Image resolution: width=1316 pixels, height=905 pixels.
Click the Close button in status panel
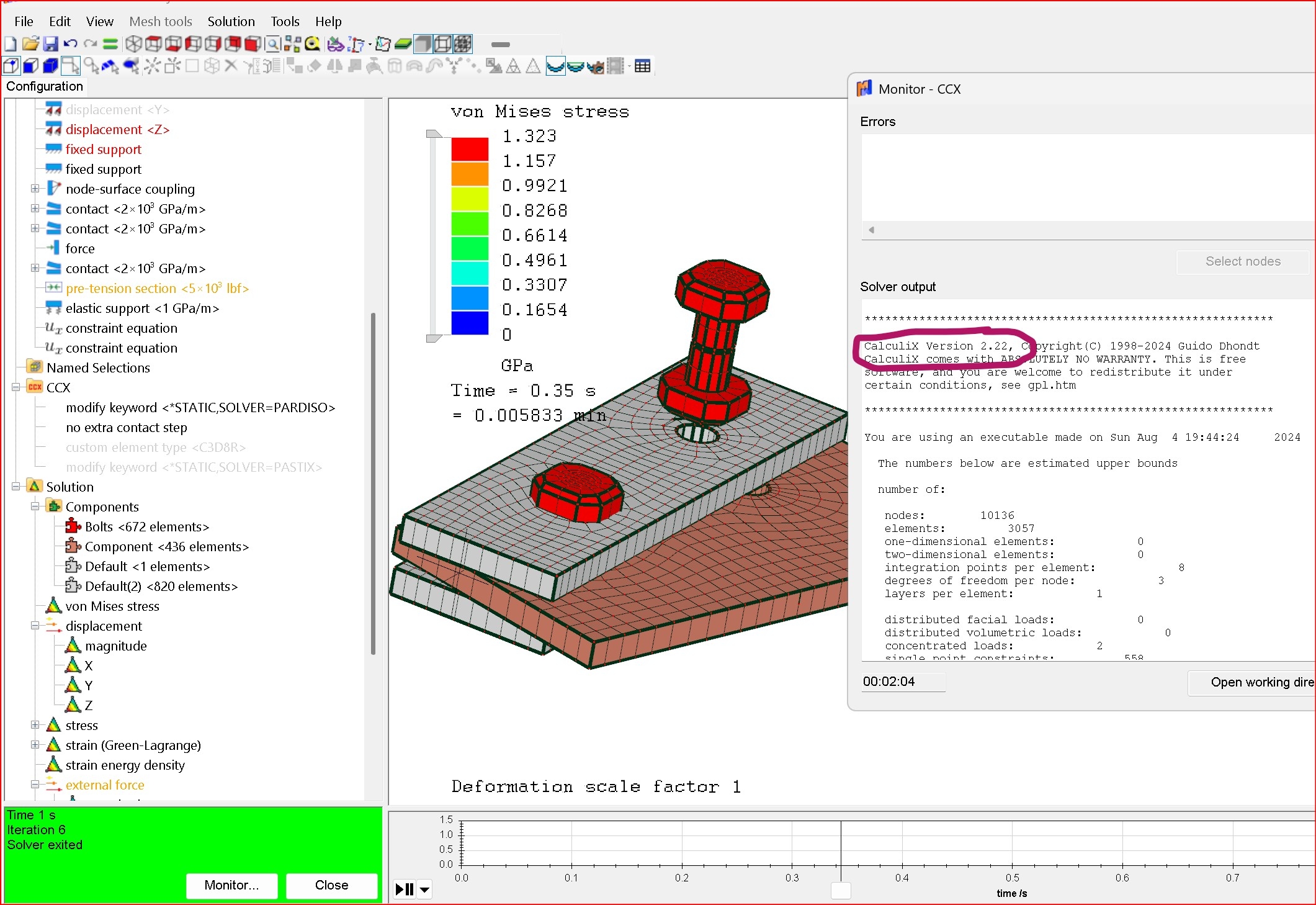point(331,885)
